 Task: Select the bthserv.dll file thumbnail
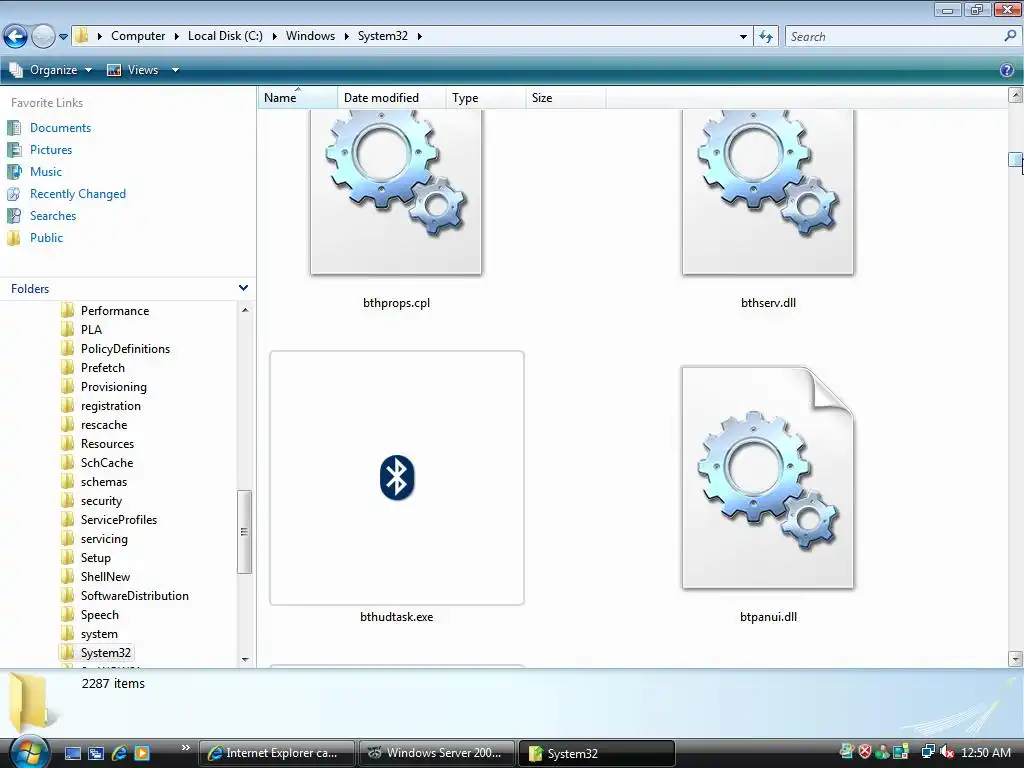(x=768, y=192)
